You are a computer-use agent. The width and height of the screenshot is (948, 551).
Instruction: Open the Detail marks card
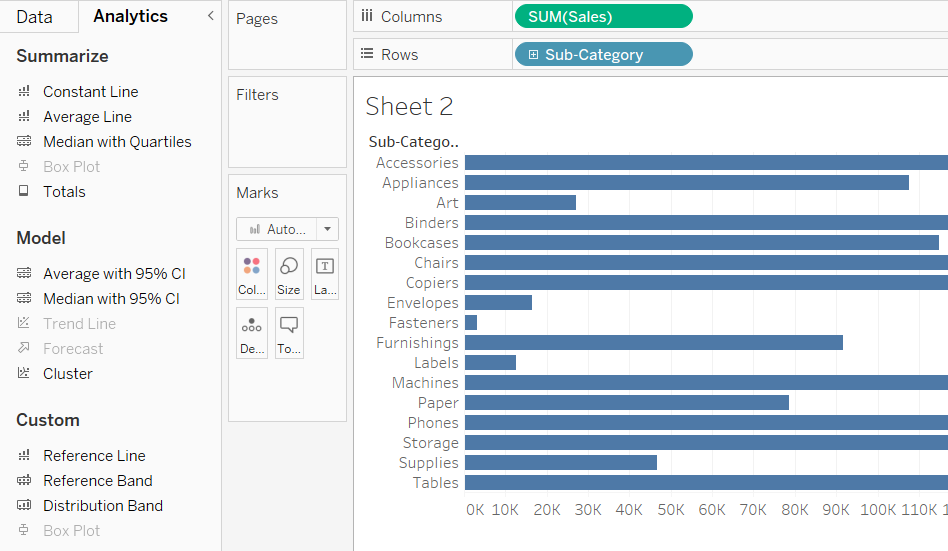(252, 333)
